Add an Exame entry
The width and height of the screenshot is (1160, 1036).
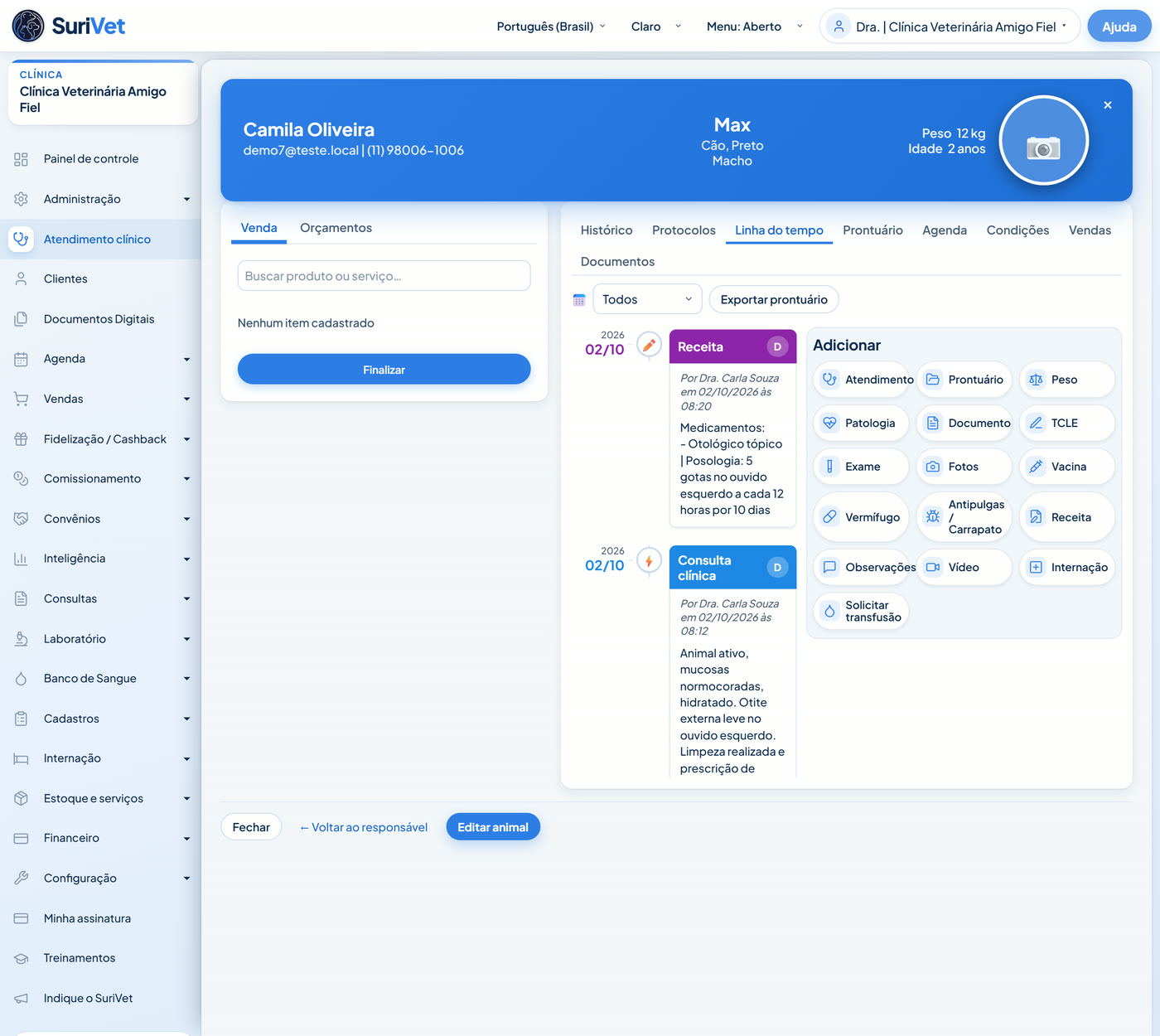862,467
